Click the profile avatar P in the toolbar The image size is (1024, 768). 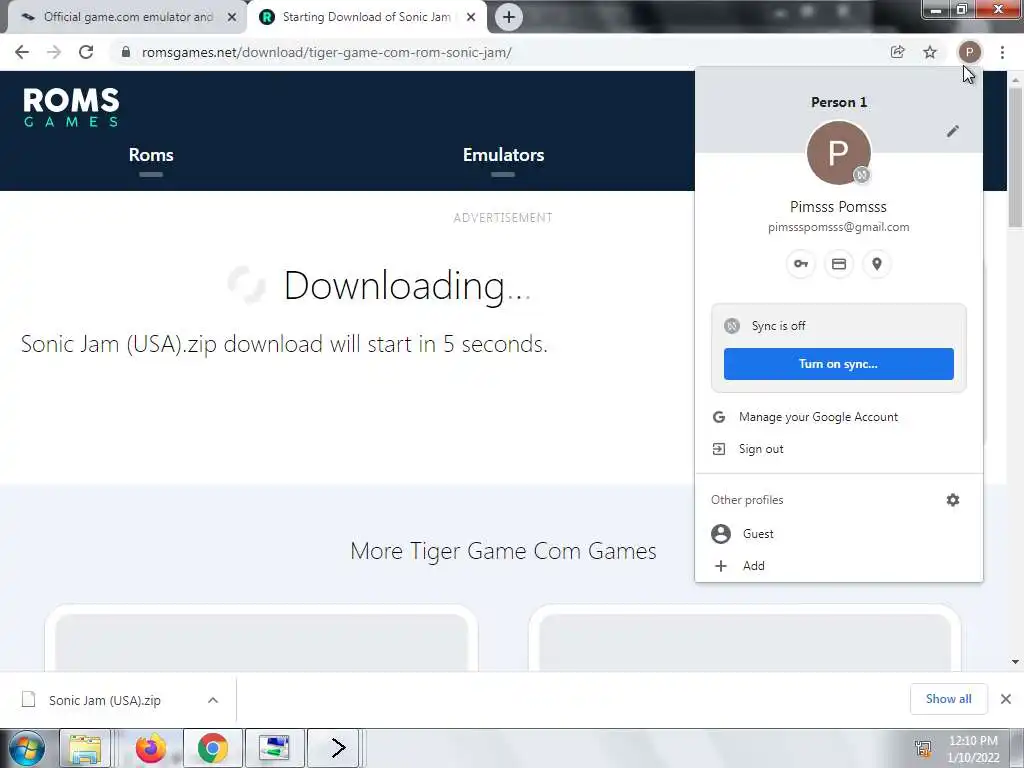pyautogui.click(x=969, y=52)
